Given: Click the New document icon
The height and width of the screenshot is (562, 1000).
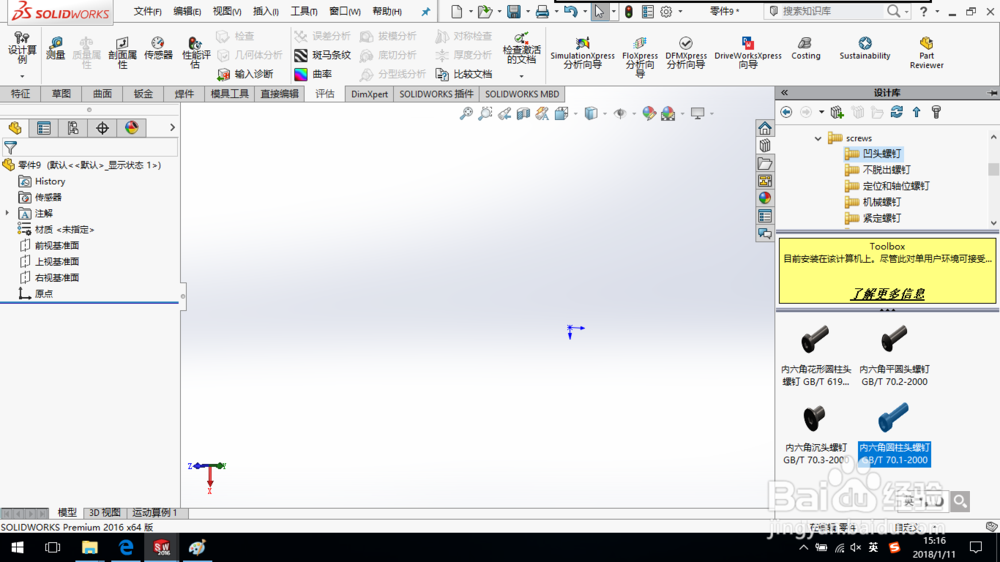Looking at the screenshot, I should 457,11.
